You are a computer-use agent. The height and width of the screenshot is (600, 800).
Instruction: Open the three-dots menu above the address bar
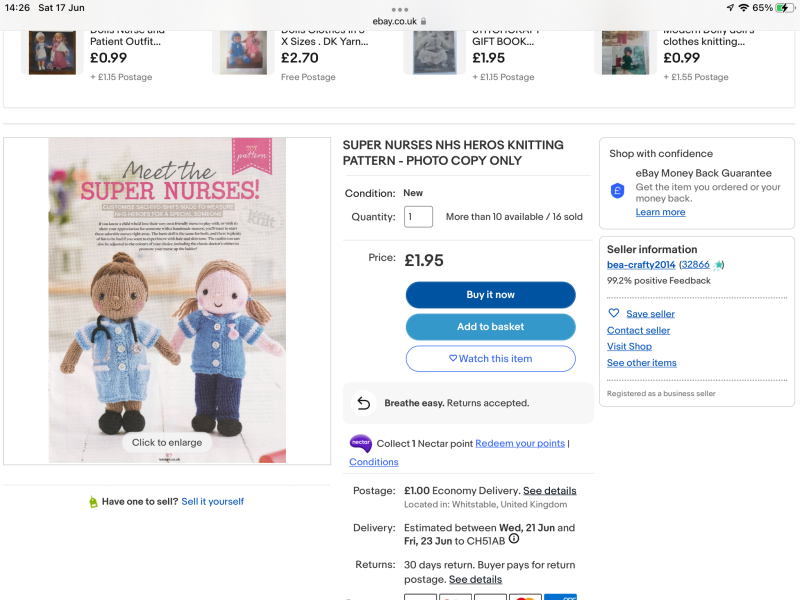tap(399, 8)
